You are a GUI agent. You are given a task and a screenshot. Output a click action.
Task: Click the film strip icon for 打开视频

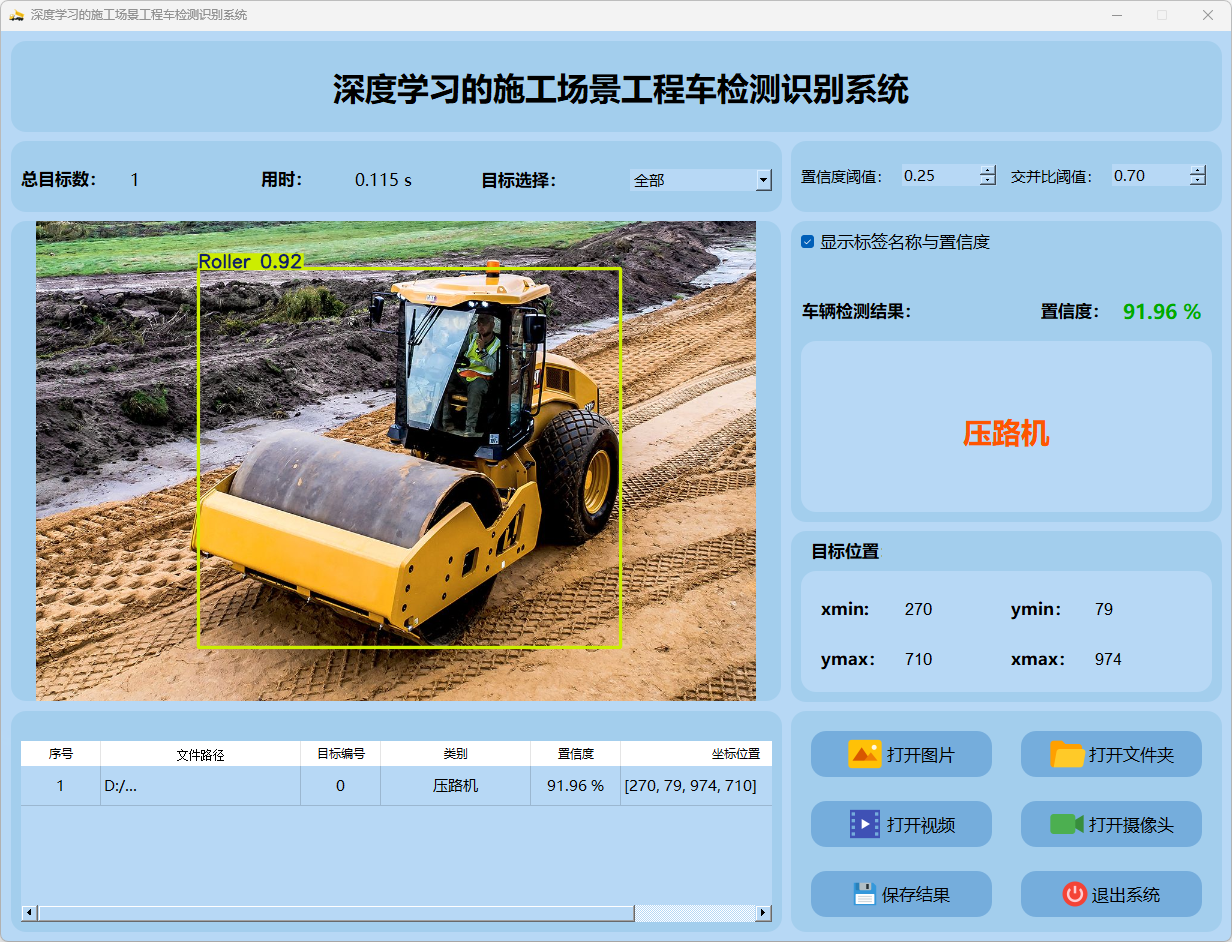pyautogui.click(x=864, y=824)
